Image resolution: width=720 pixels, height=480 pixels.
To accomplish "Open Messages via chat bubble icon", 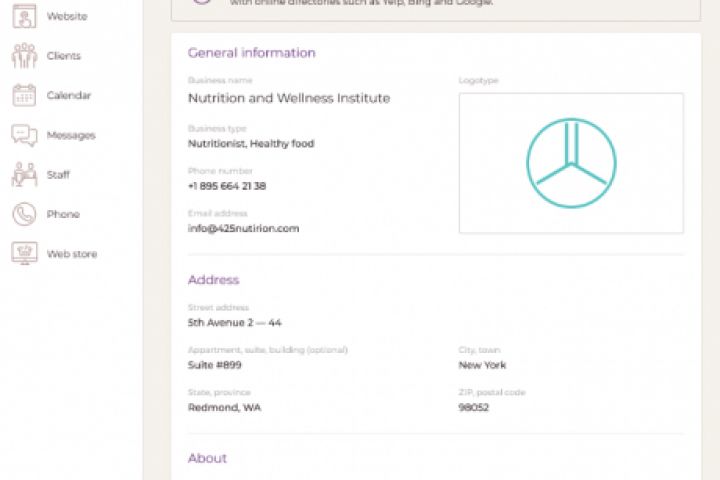I will click(24, 135).
